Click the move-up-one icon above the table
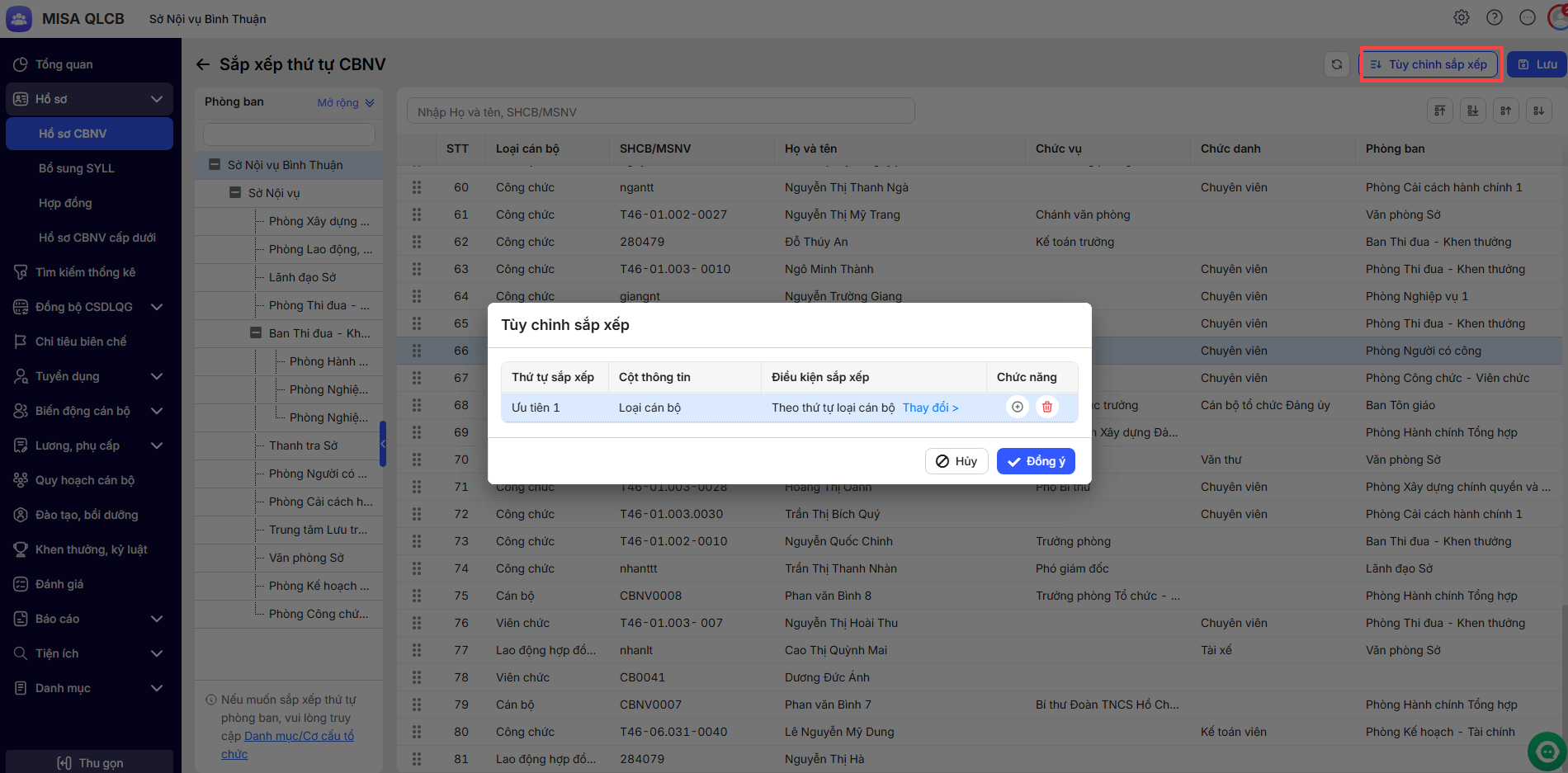The height and width of the screenshot is (773, 1568). [1506, 111]
